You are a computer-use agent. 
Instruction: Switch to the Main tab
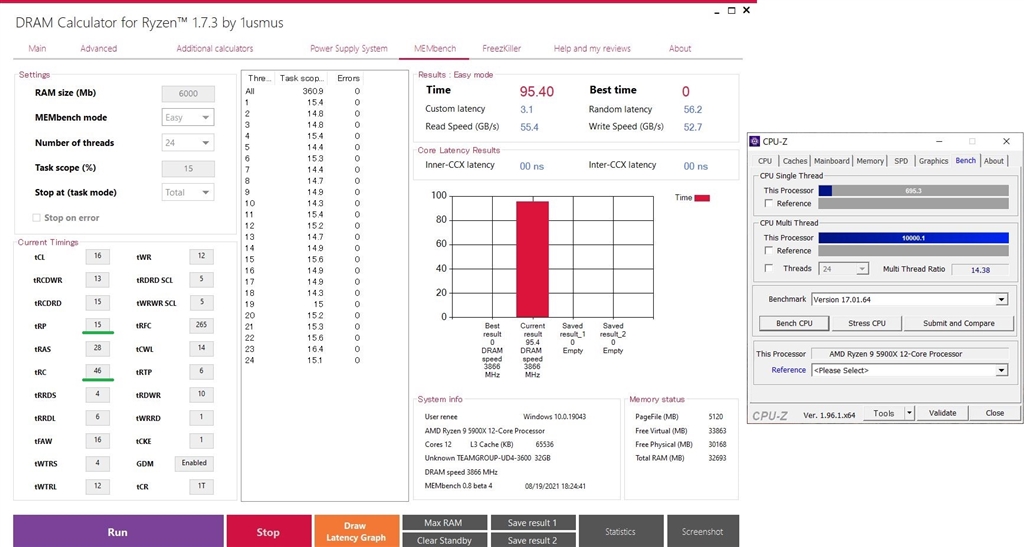pyautogui.click(x=37, y=48)
